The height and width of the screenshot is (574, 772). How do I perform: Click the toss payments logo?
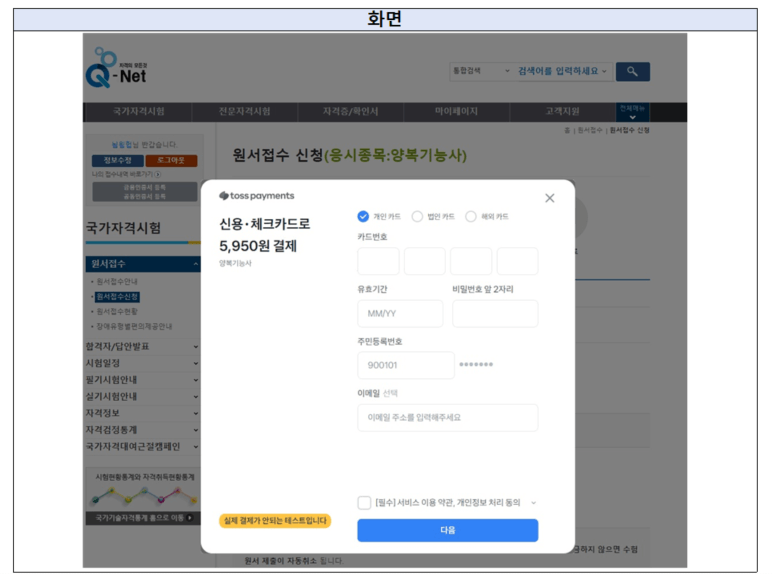click(x=257, y=196)
